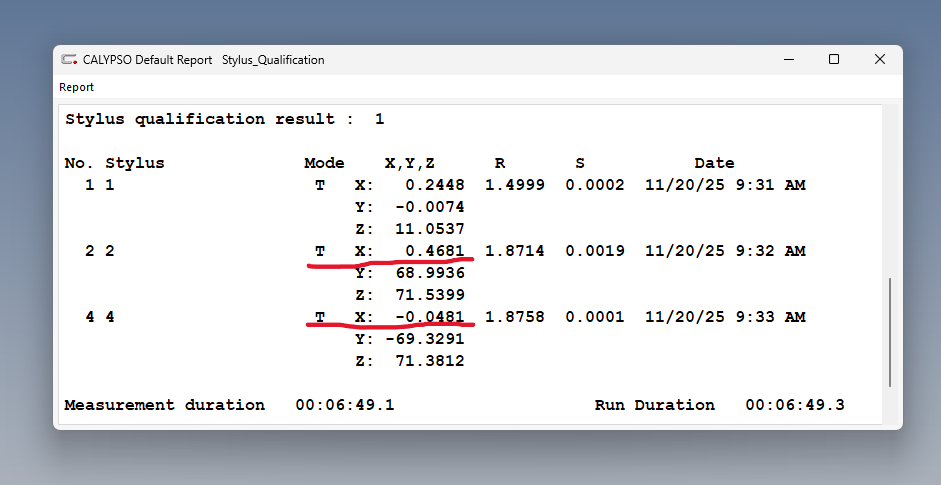Click the 'Stylus qualification result : 1' heading
This screenshot has width=941, height=485.
[x=224, y=119]
